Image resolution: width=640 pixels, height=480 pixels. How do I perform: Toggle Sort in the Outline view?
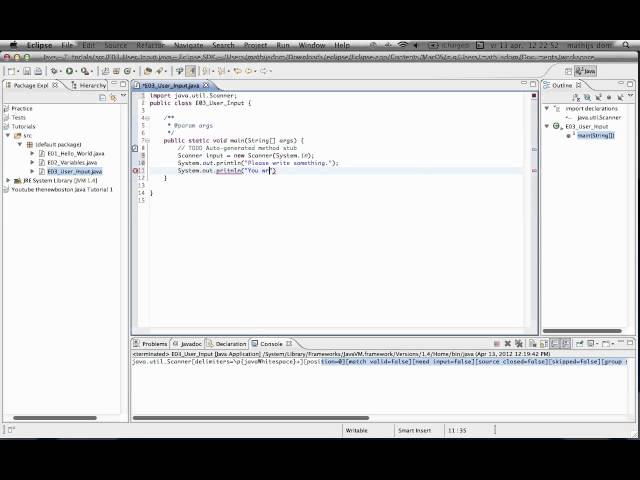(x=576, y=97)
